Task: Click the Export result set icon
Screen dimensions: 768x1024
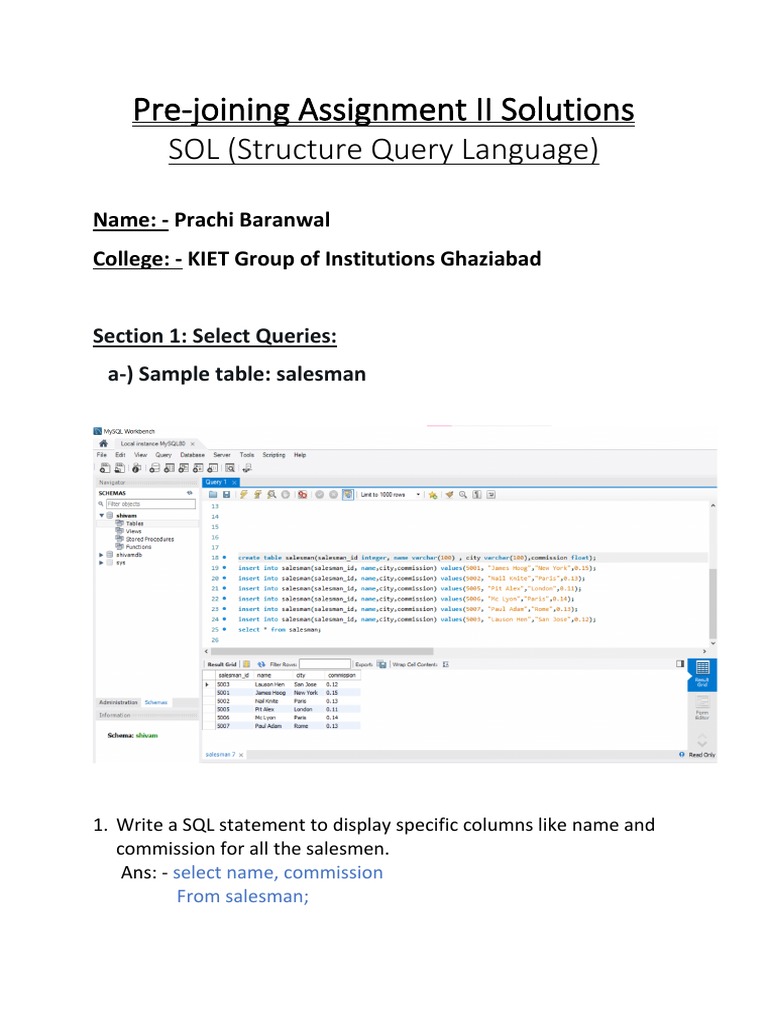Action: coord(383,663)
